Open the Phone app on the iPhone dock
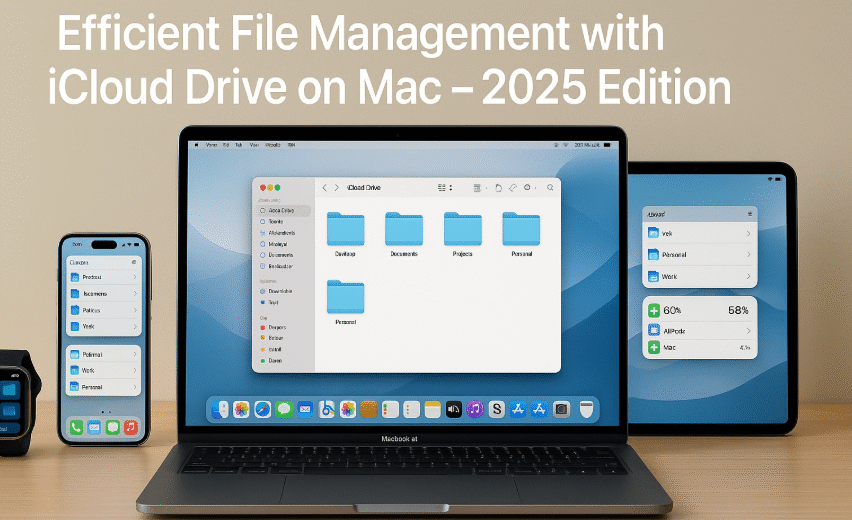 [76, 427]
